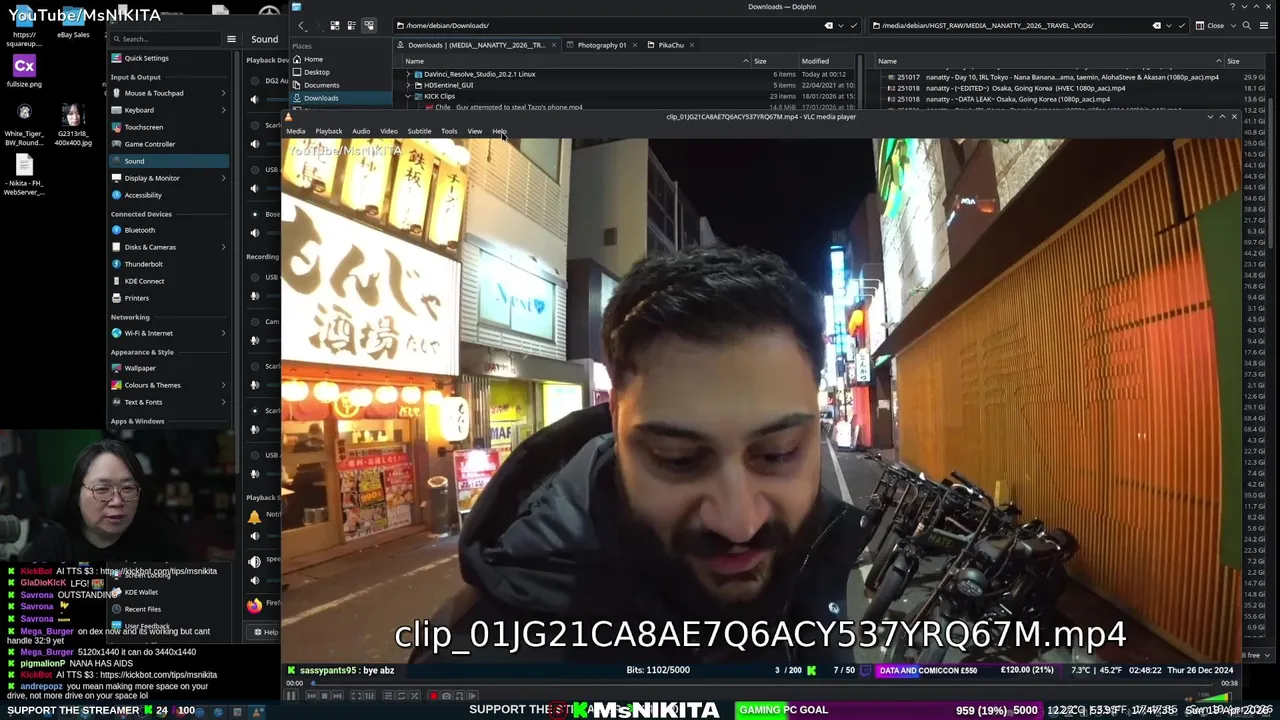Image resolution: width=1280 pixels, height=720 pixels.
Task: Open Wallpaper settings
Action: [x=168, y=368]
